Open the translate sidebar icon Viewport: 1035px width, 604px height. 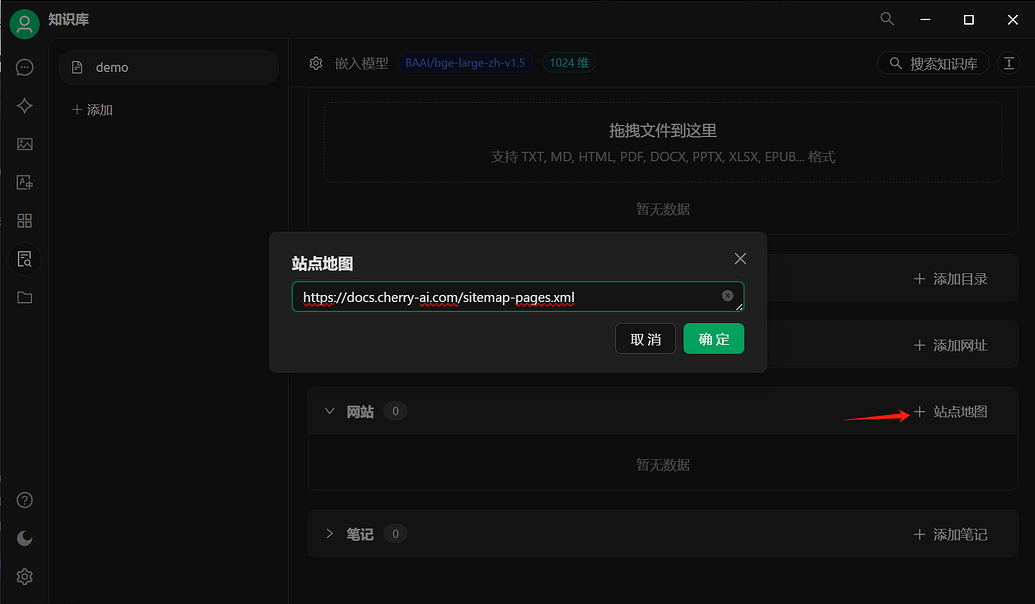tap(25, 182)
